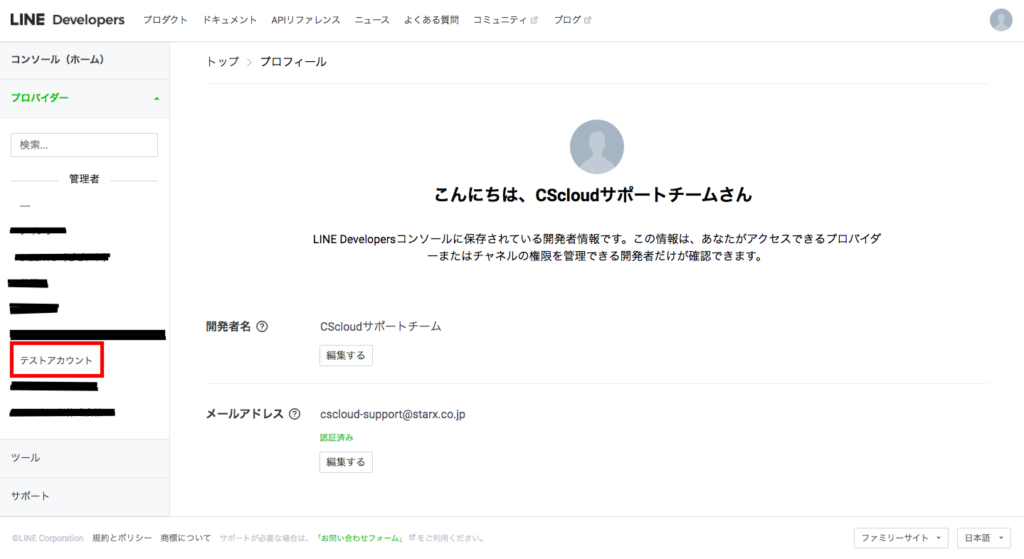This screenshot has width=1024, height=559.
Task: Go to APIリファレンス in the top navigation
Action: click(305, 20)
